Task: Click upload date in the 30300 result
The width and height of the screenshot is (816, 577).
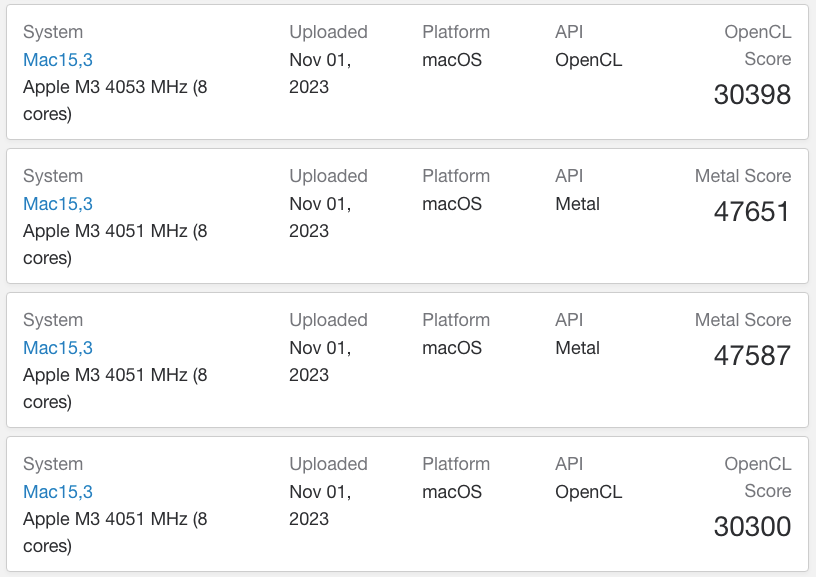Action: click(320, 506)
